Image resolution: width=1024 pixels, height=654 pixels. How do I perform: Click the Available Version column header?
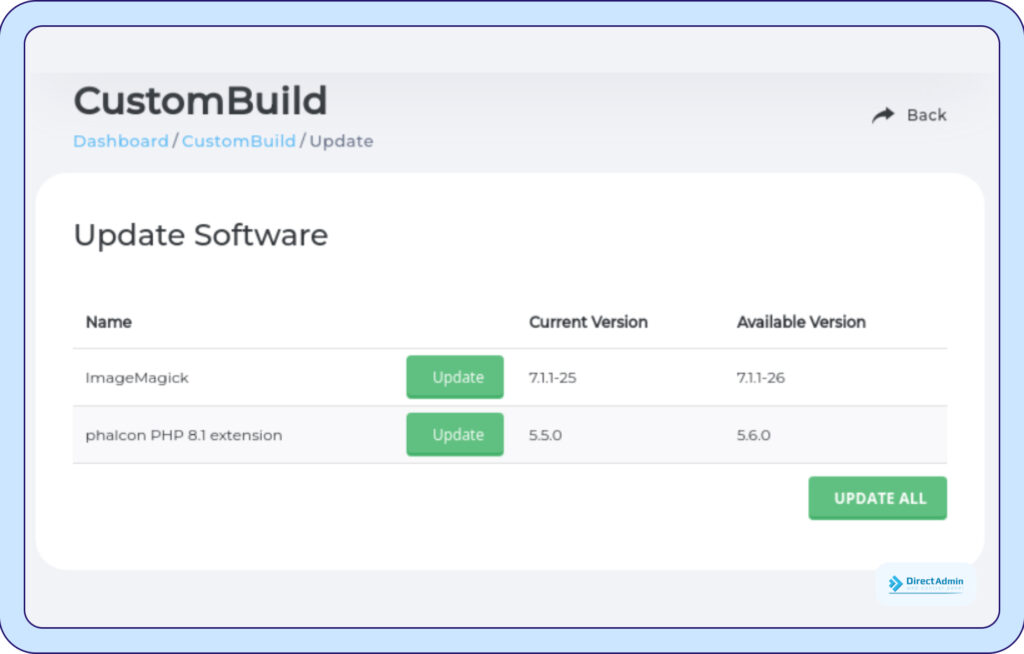[x=801, y=322]
